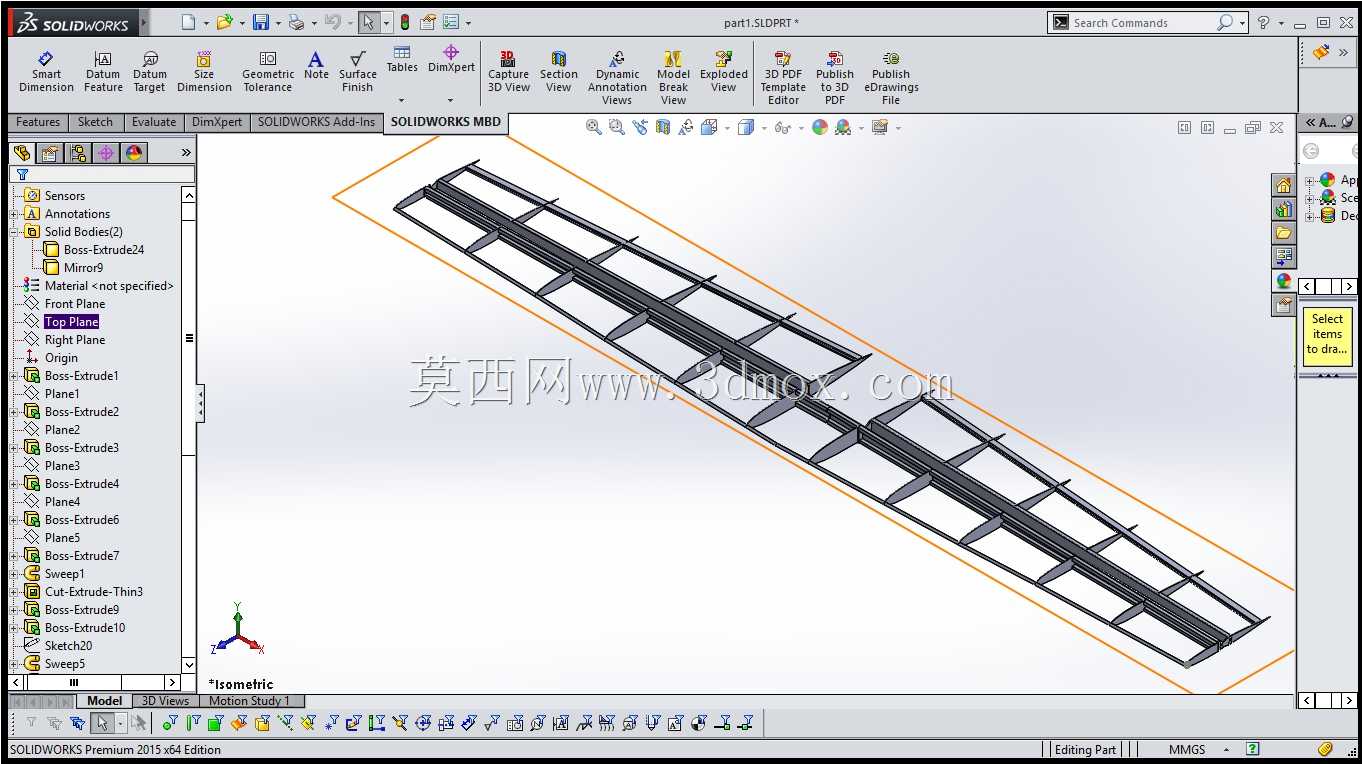Image resolution: width=1362 pixels, height=764 pixels.
Task: Click Zoom to Area in the view toolbar
Action: tap(617, 127)
